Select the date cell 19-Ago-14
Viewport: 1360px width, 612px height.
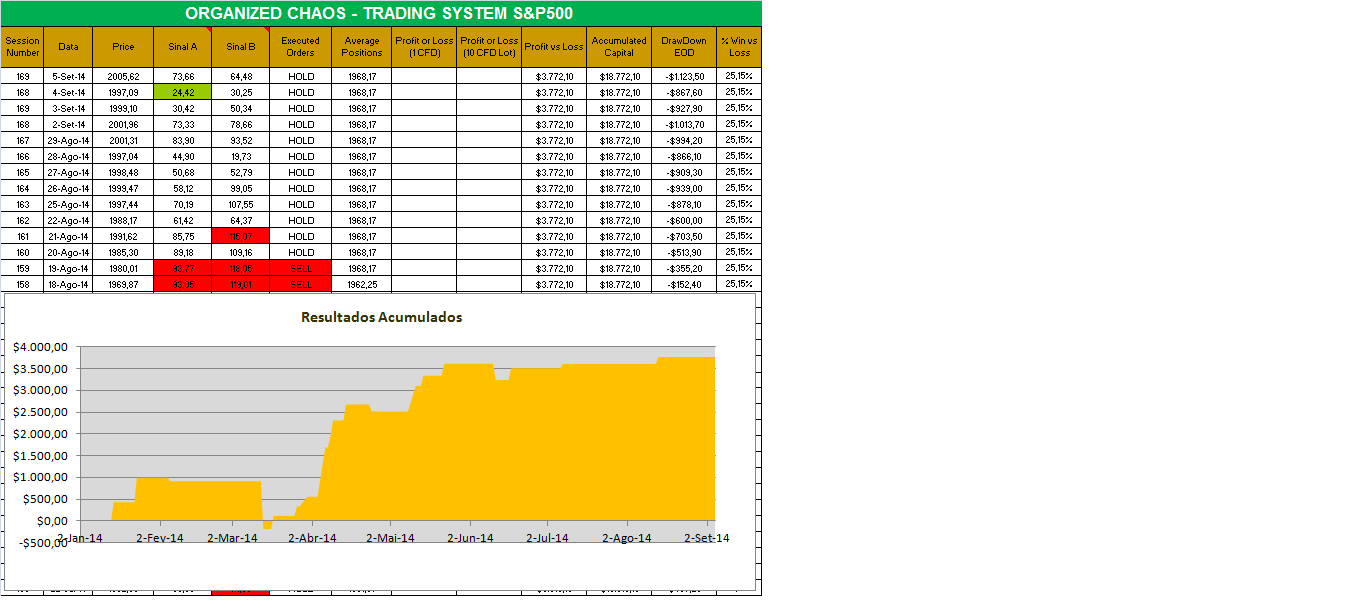(x=69, y=268)
